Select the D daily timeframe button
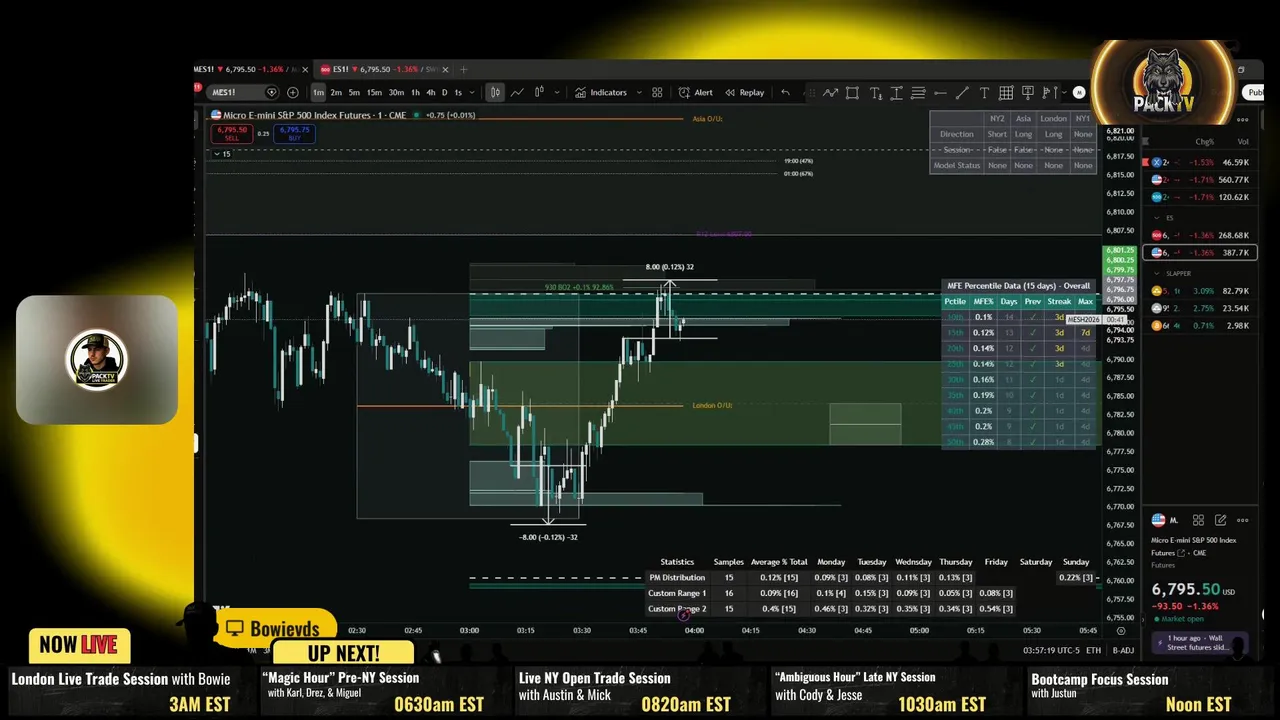 445,92
